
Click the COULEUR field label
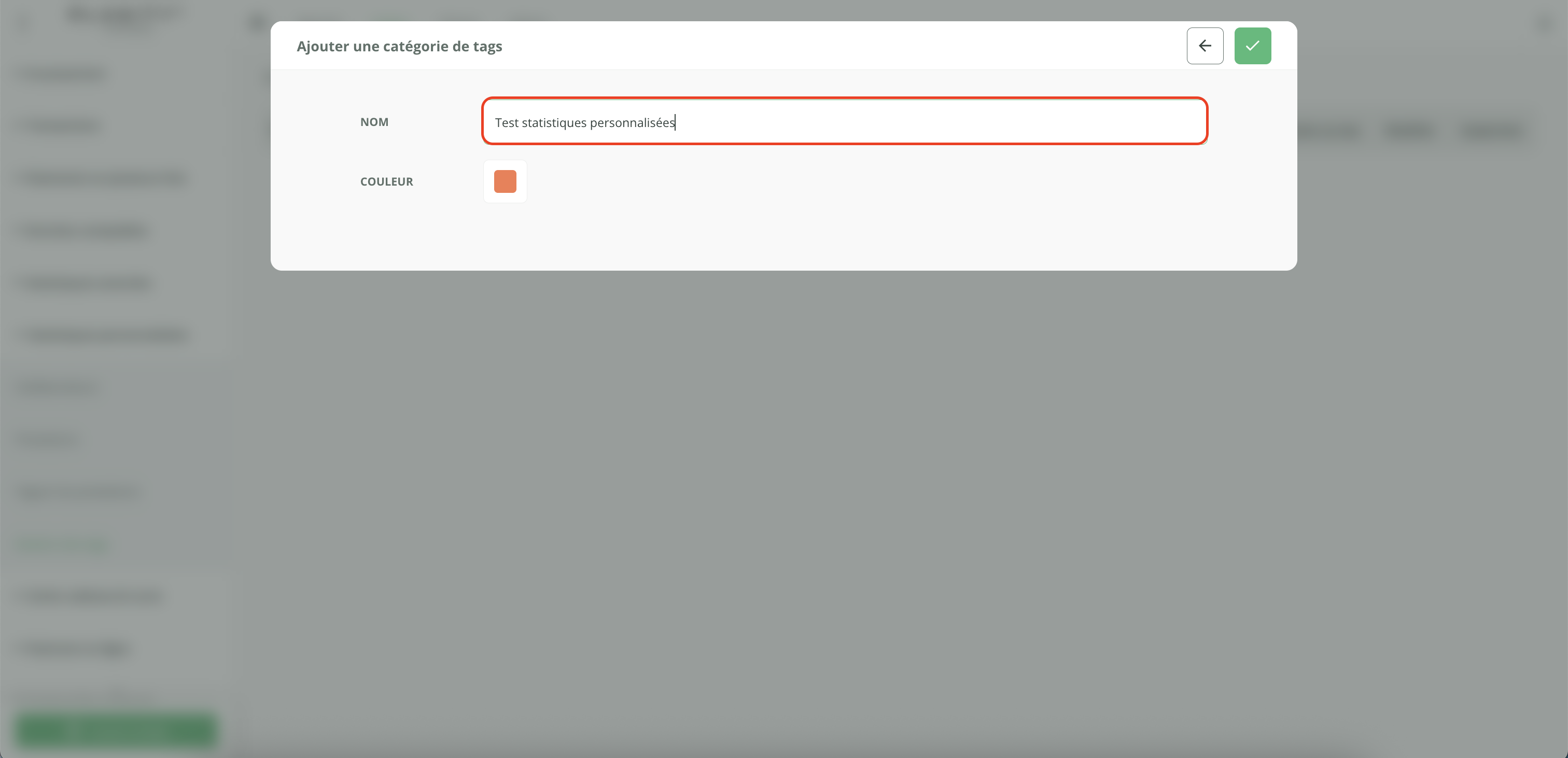[386, 181]
